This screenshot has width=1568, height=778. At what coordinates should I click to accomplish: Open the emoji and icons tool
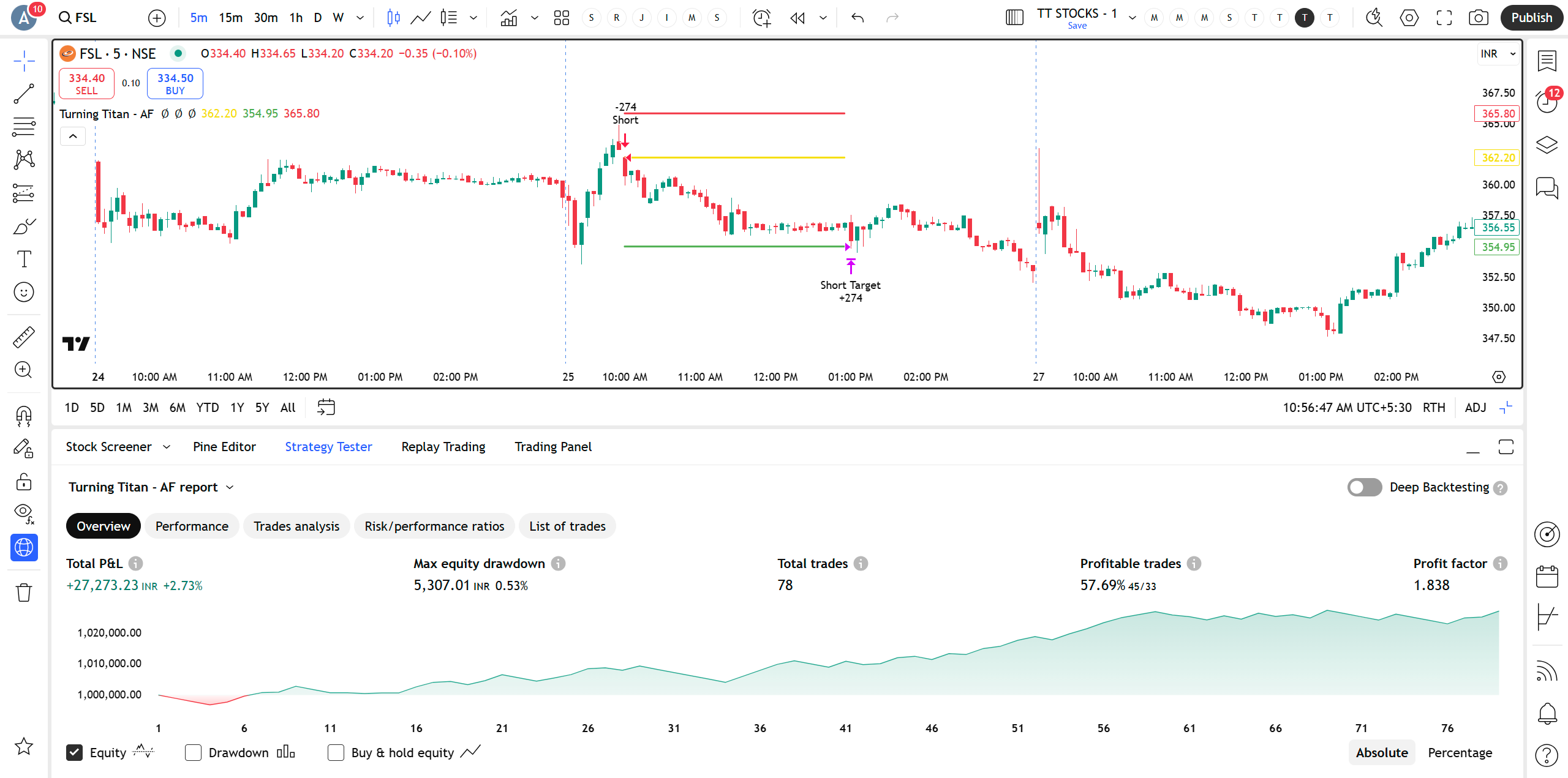[24, 292]
